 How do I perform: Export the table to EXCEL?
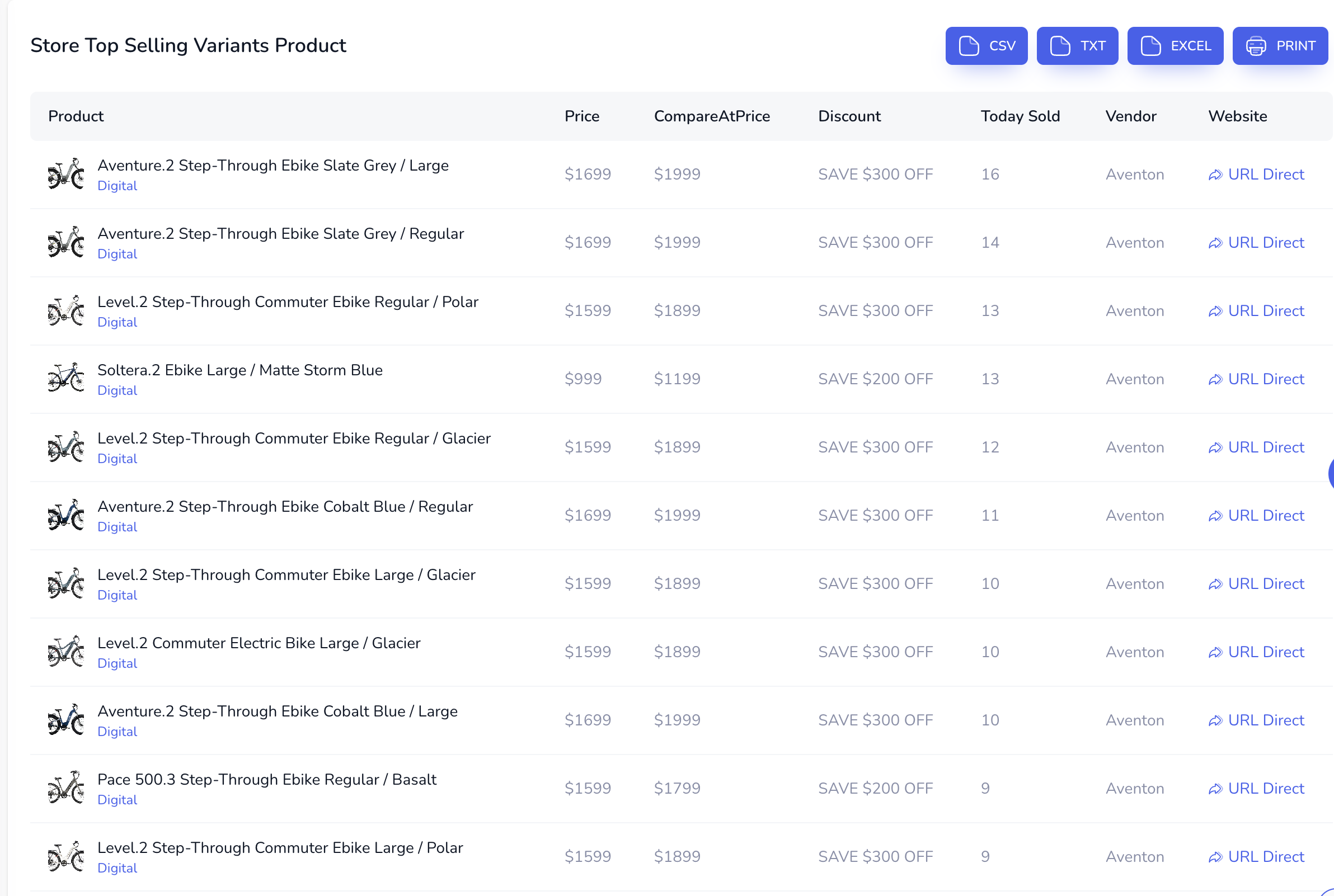point(1175,45)
